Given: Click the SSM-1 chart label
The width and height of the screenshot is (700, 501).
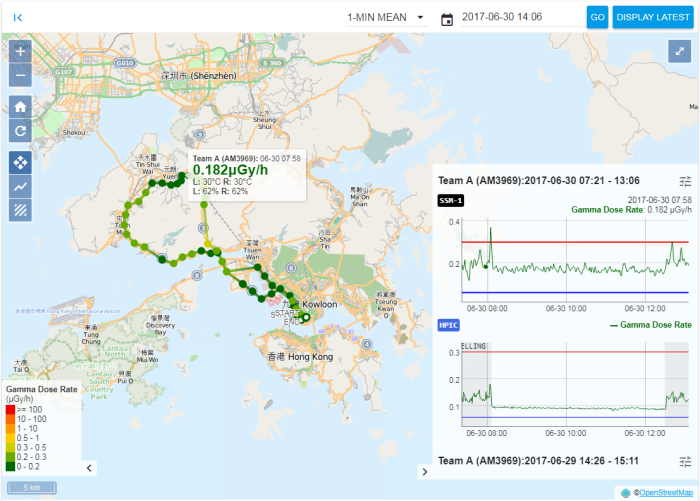Looking at the screenshot, I should 450,200.
